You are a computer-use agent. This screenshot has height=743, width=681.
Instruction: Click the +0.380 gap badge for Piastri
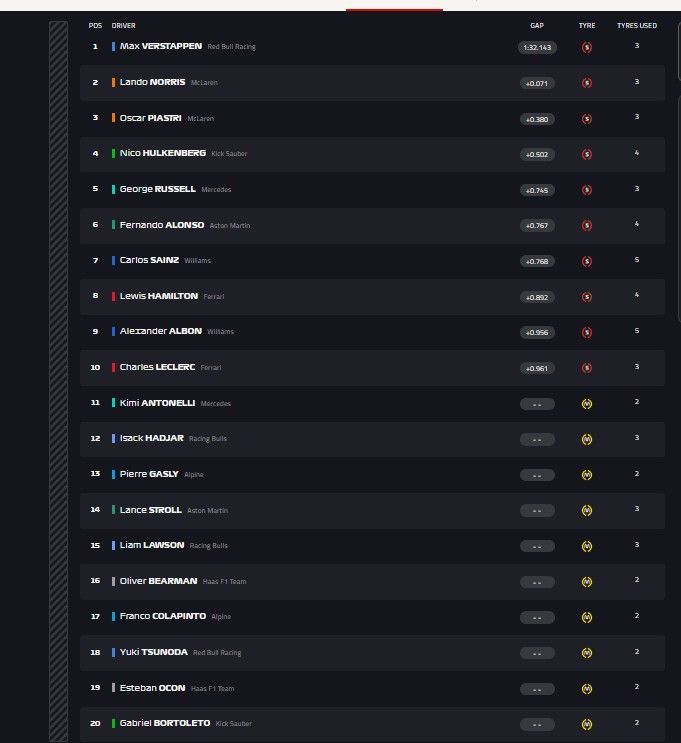pos(537,119)
